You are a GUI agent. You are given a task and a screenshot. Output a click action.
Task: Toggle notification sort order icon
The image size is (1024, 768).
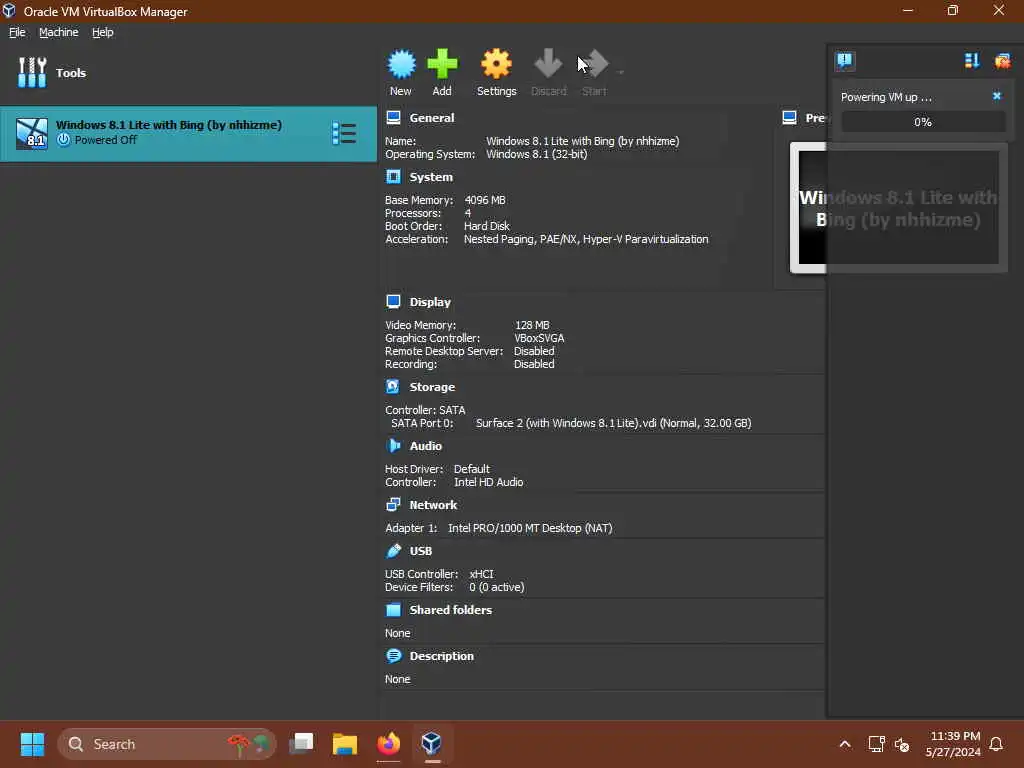[972, 61]
